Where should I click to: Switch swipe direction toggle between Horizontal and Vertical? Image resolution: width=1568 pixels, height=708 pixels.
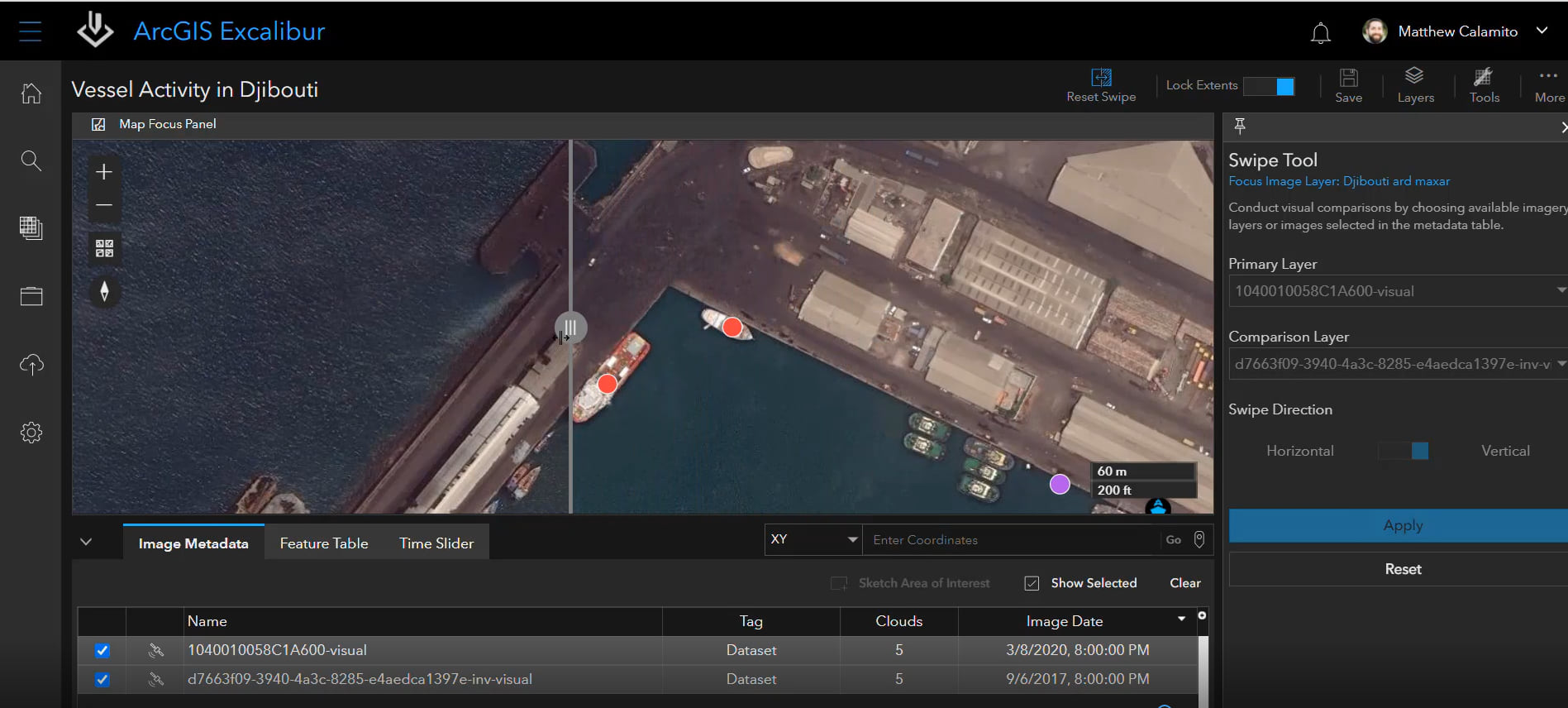(x=1404, y=451)
